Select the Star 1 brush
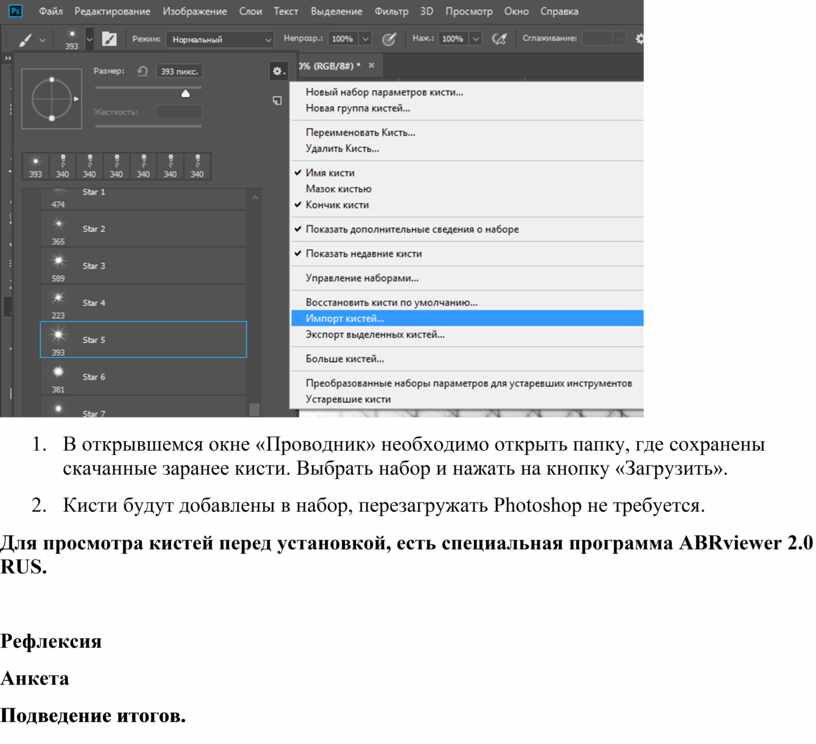The width and height of the screenshot is (816, 744). [144, 199]
